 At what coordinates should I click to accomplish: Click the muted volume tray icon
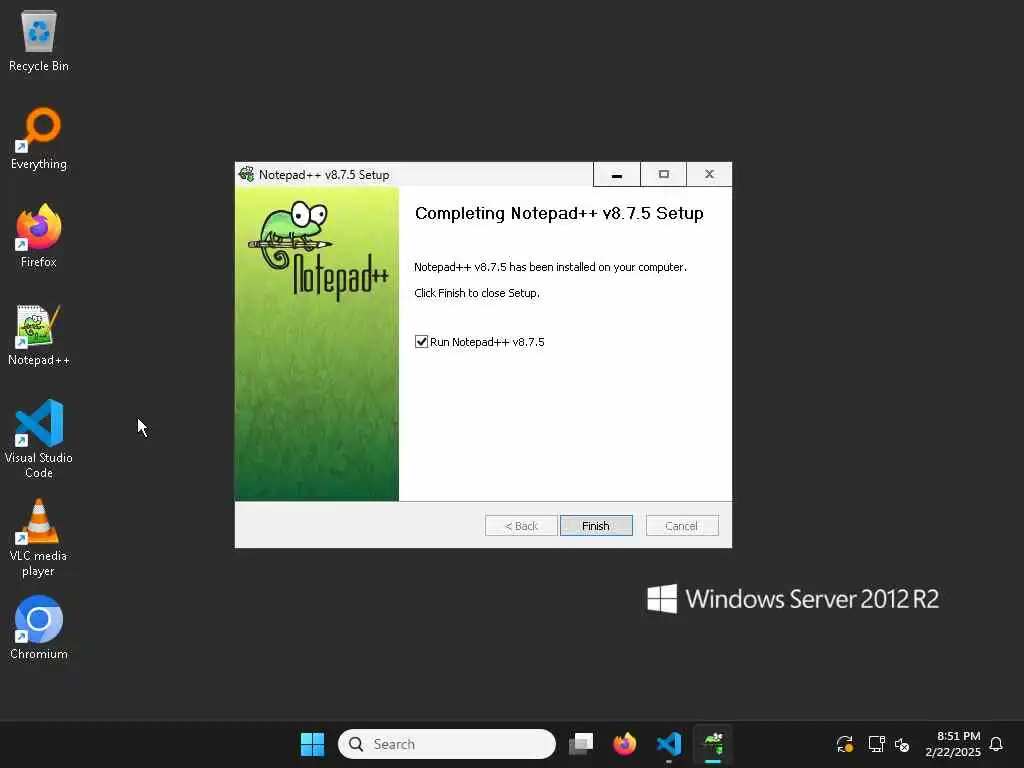tap(903, 744)
